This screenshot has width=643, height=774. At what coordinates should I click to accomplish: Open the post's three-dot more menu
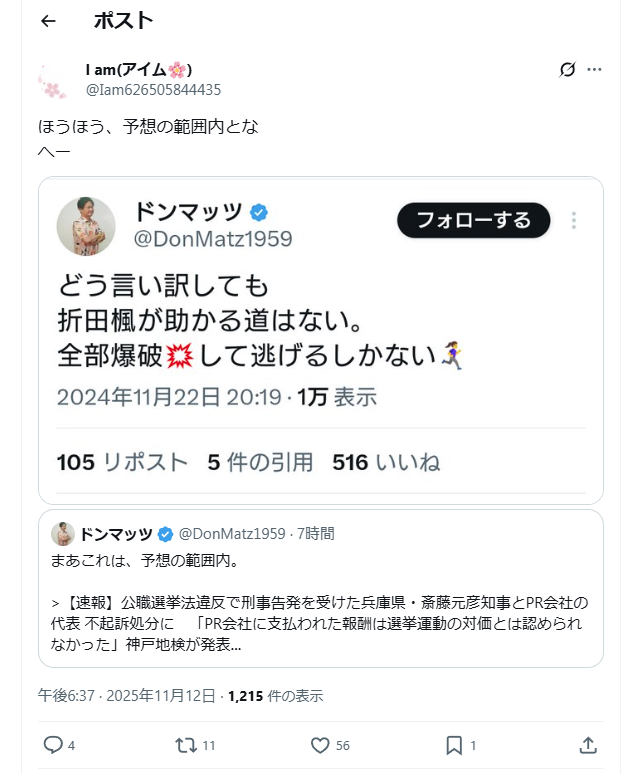point(595,70)
